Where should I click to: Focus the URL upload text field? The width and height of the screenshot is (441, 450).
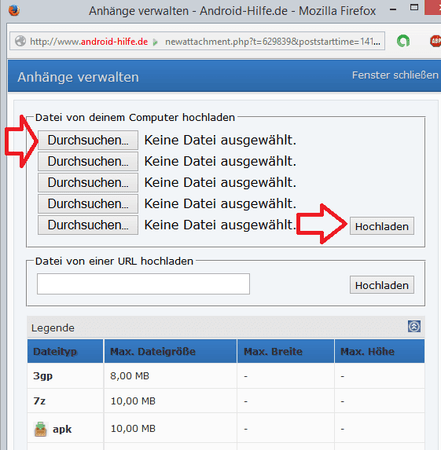tap(143, 284)
